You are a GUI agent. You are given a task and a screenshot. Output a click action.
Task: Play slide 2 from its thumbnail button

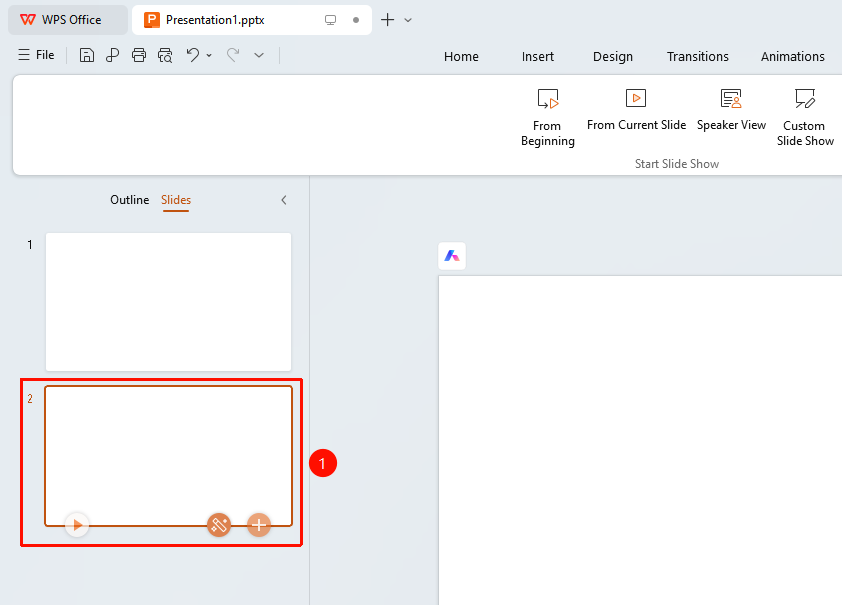coord(77,524)
